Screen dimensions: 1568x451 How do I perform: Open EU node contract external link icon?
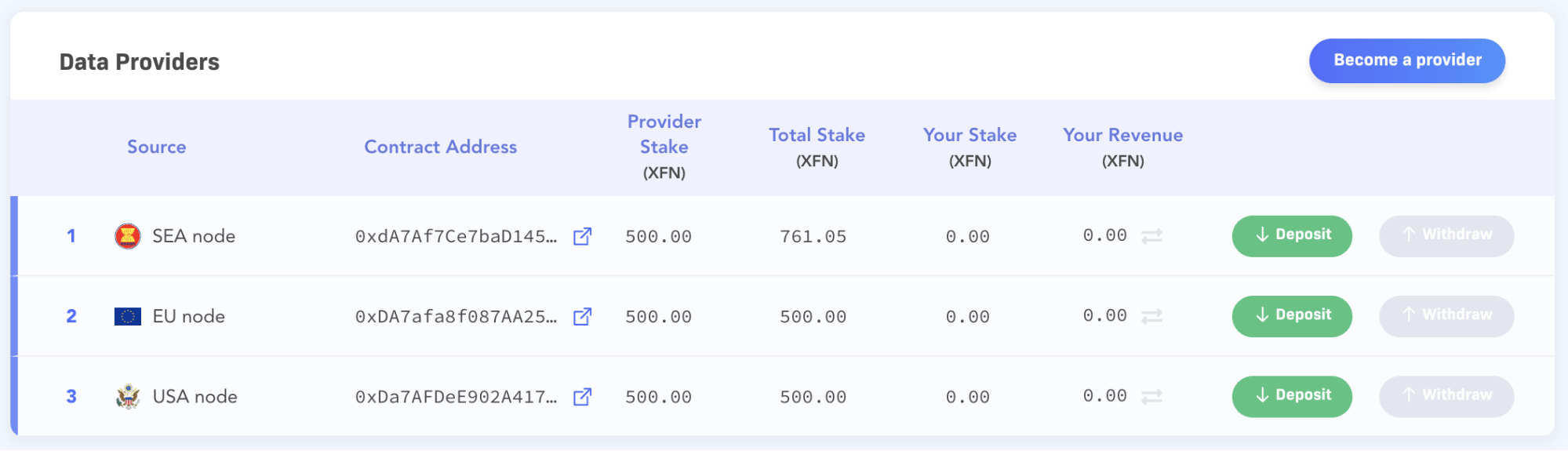(x=582, y=316)
